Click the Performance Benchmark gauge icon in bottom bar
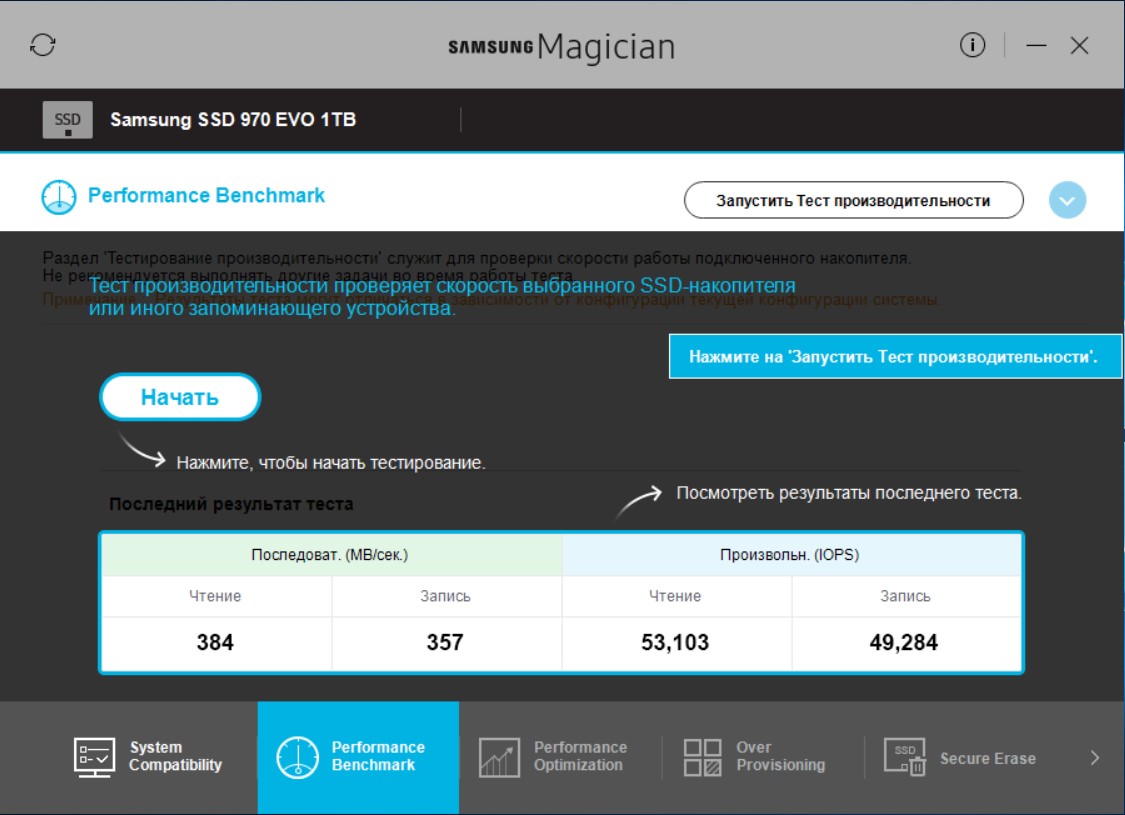The height and width of the screenshot is (815, 1125). pos(297,757)
